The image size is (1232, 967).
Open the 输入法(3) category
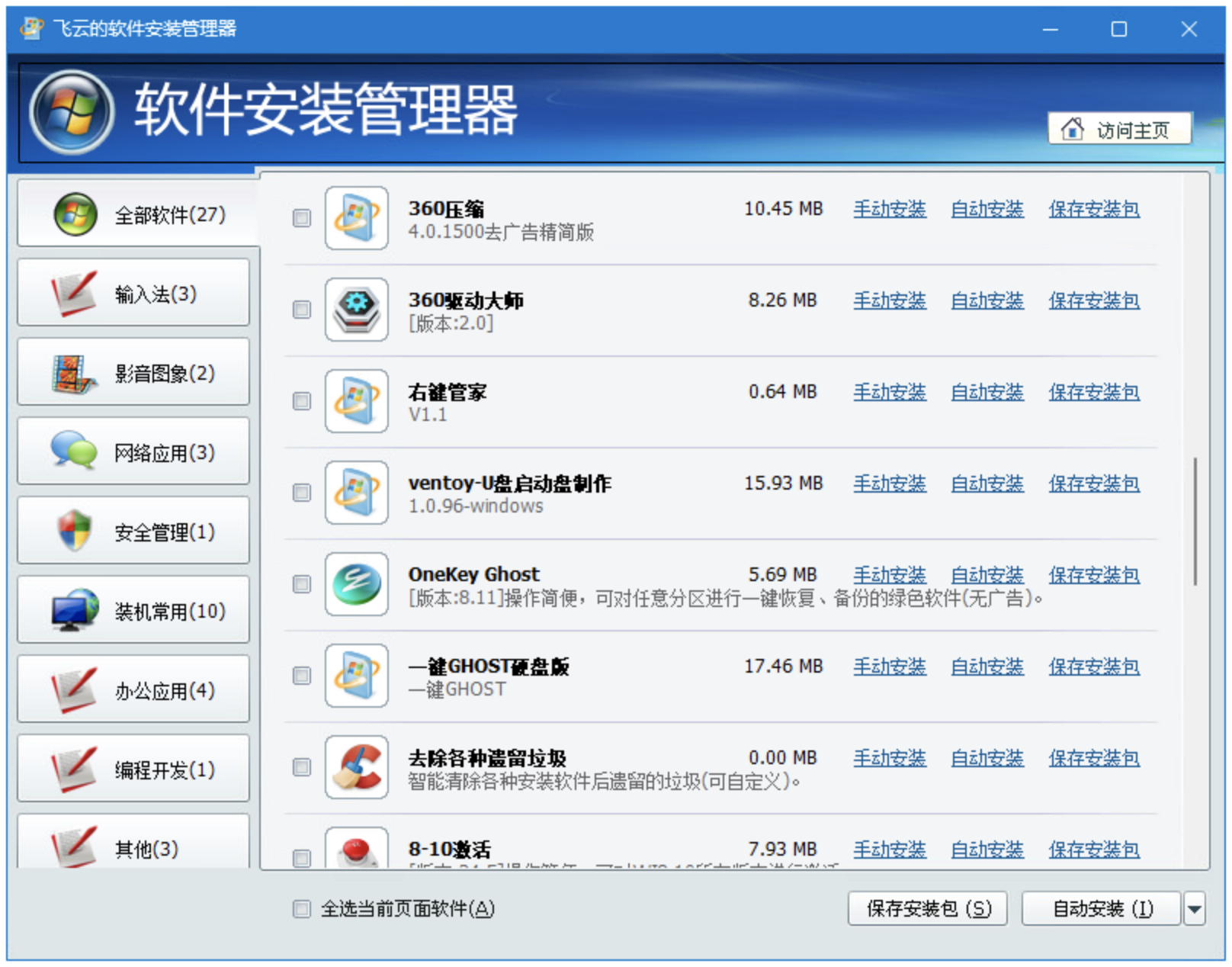coord(133,294)
